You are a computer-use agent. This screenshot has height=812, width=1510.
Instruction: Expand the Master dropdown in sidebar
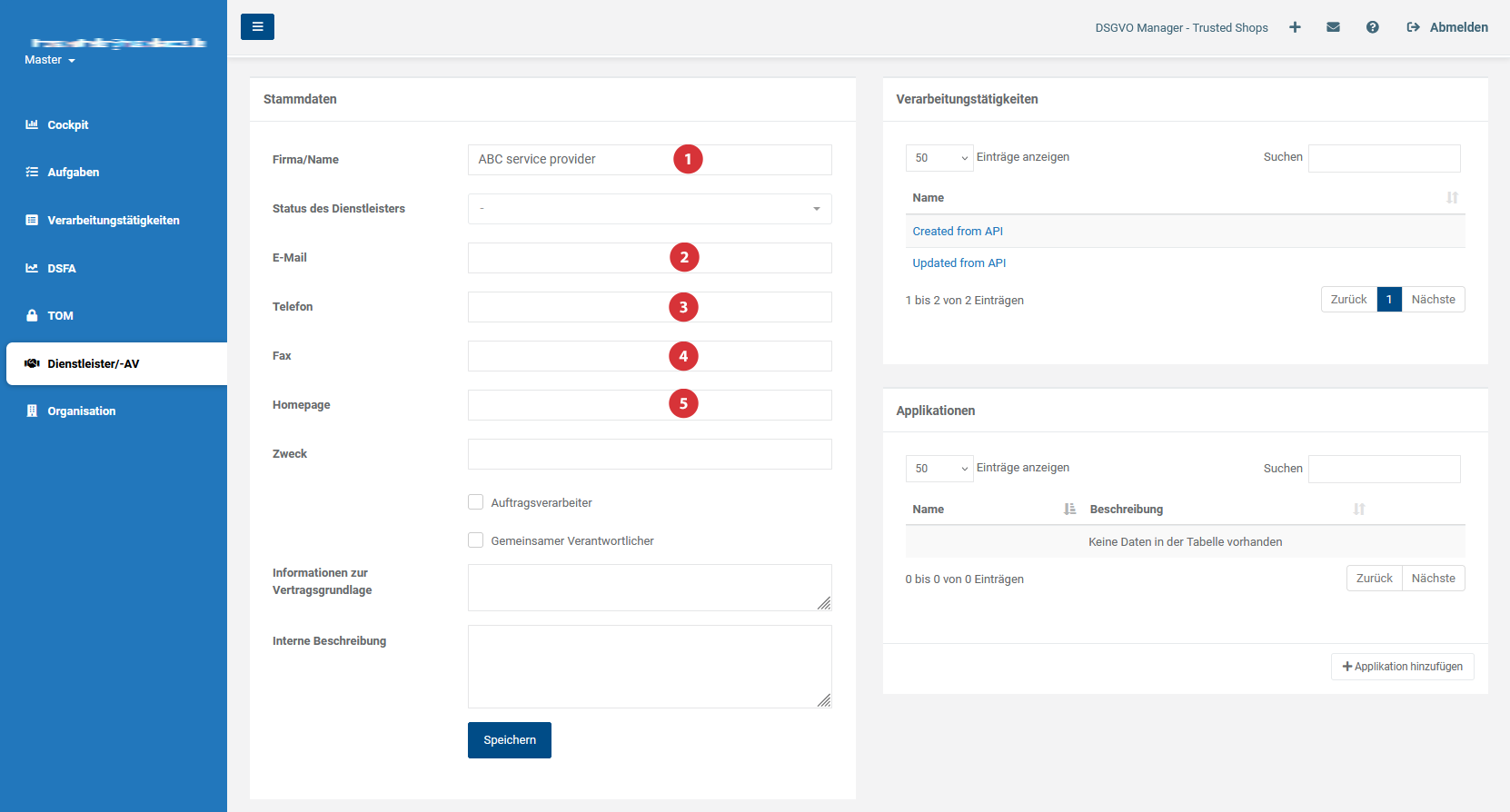click(50, 60)
